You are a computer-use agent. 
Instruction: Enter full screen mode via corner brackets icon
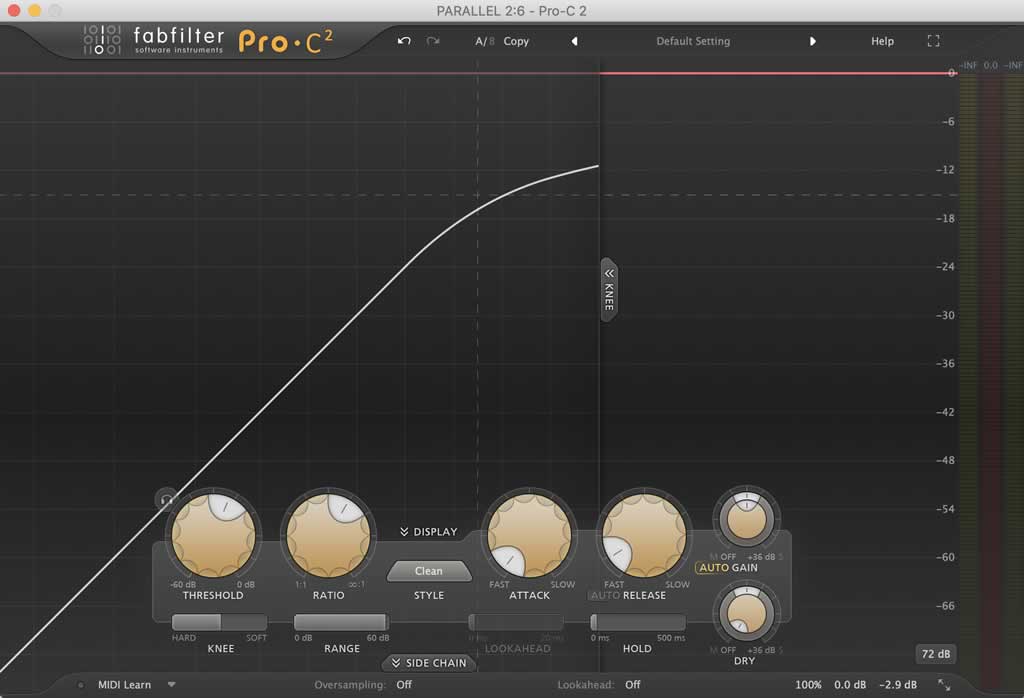(x=933, y=41)
